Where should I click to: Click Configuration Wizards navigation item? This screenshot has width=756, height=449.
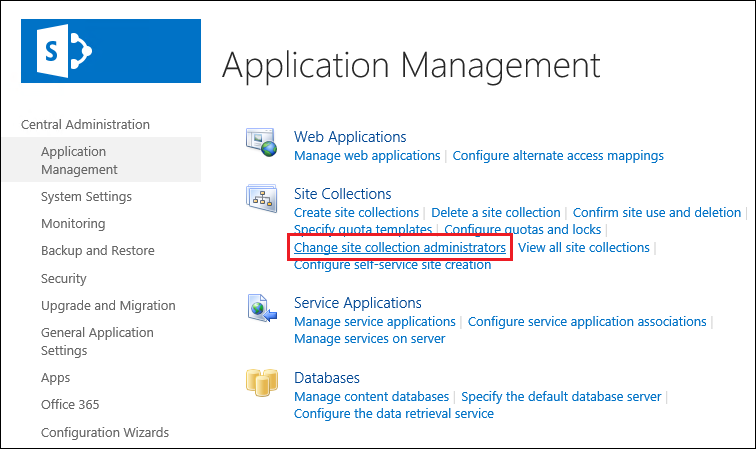pos(105,433)
